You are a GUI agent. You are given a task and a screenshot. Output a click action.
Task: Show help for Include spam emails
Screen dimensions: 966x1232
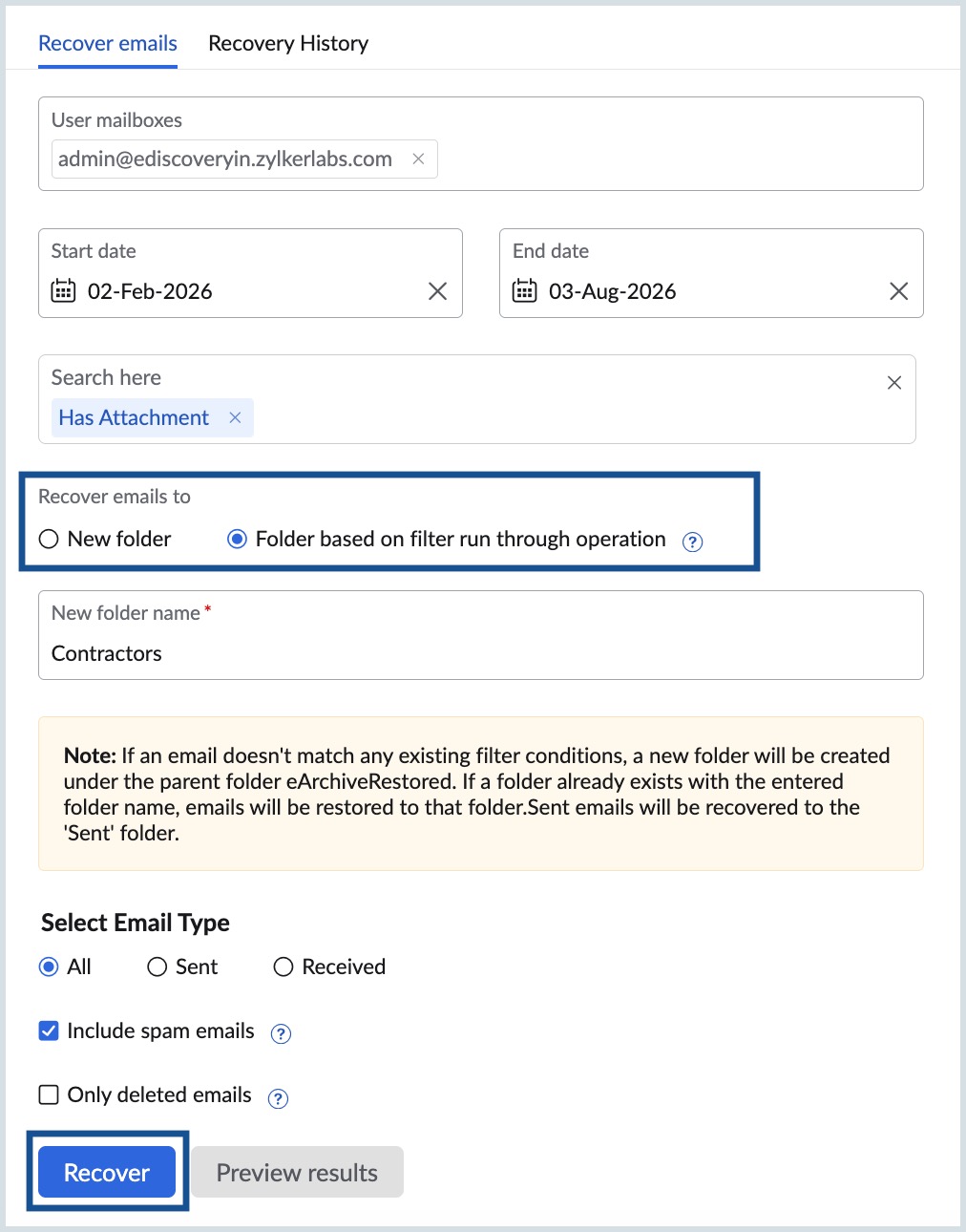coord(281,1033)
